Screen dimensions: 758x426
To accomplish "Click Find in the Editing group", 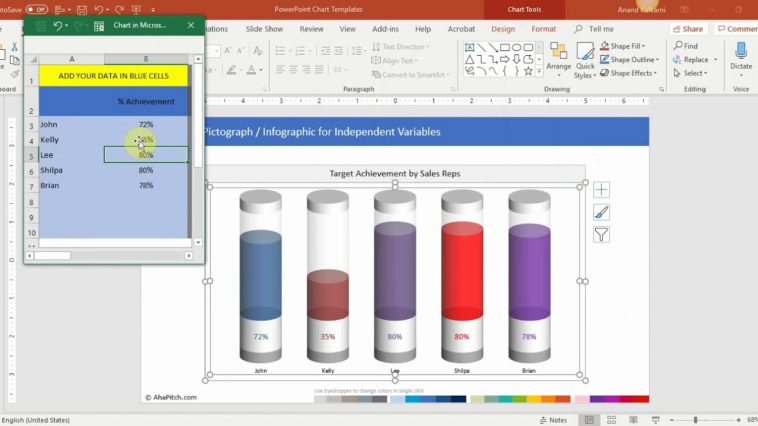I will point(685,46).
